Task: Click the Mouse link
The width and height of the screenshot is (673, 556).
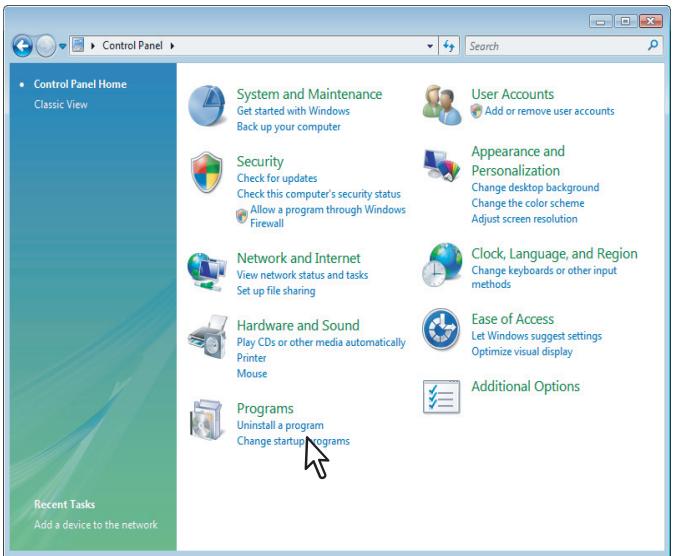Action: point(252,374)
